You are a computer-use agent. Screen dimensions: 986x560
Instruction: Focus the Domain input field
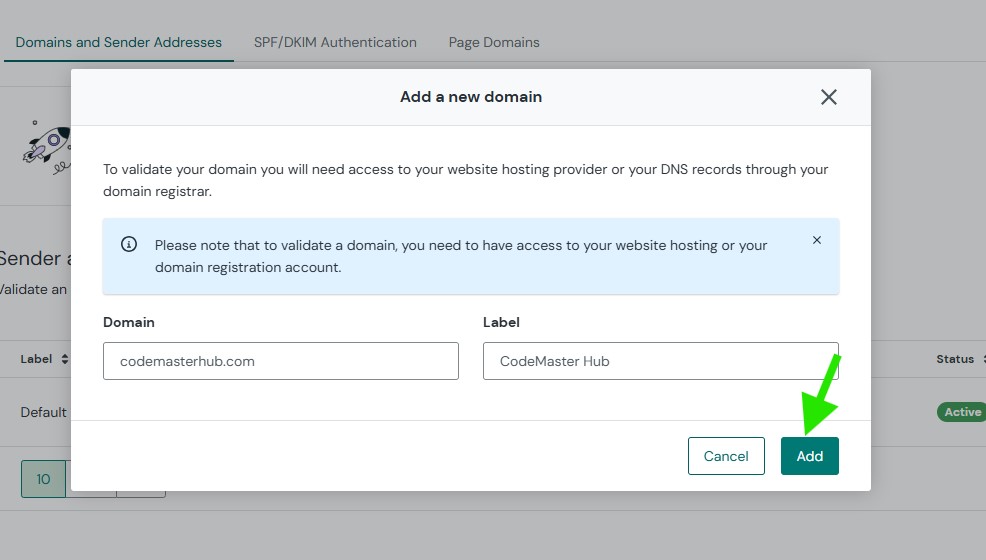[x=280, y=361]
